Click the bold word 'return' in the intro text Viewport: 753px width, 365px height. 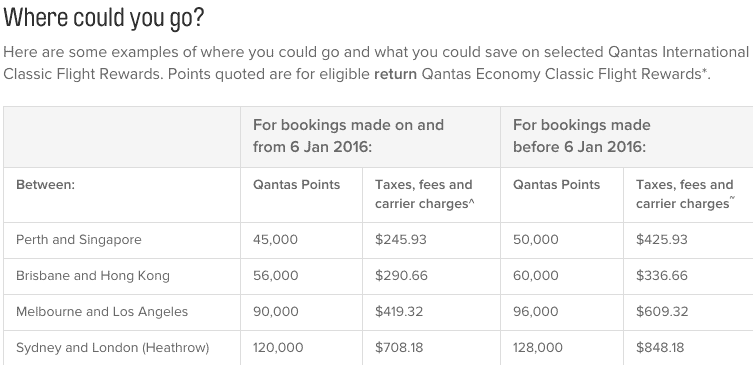396,74
